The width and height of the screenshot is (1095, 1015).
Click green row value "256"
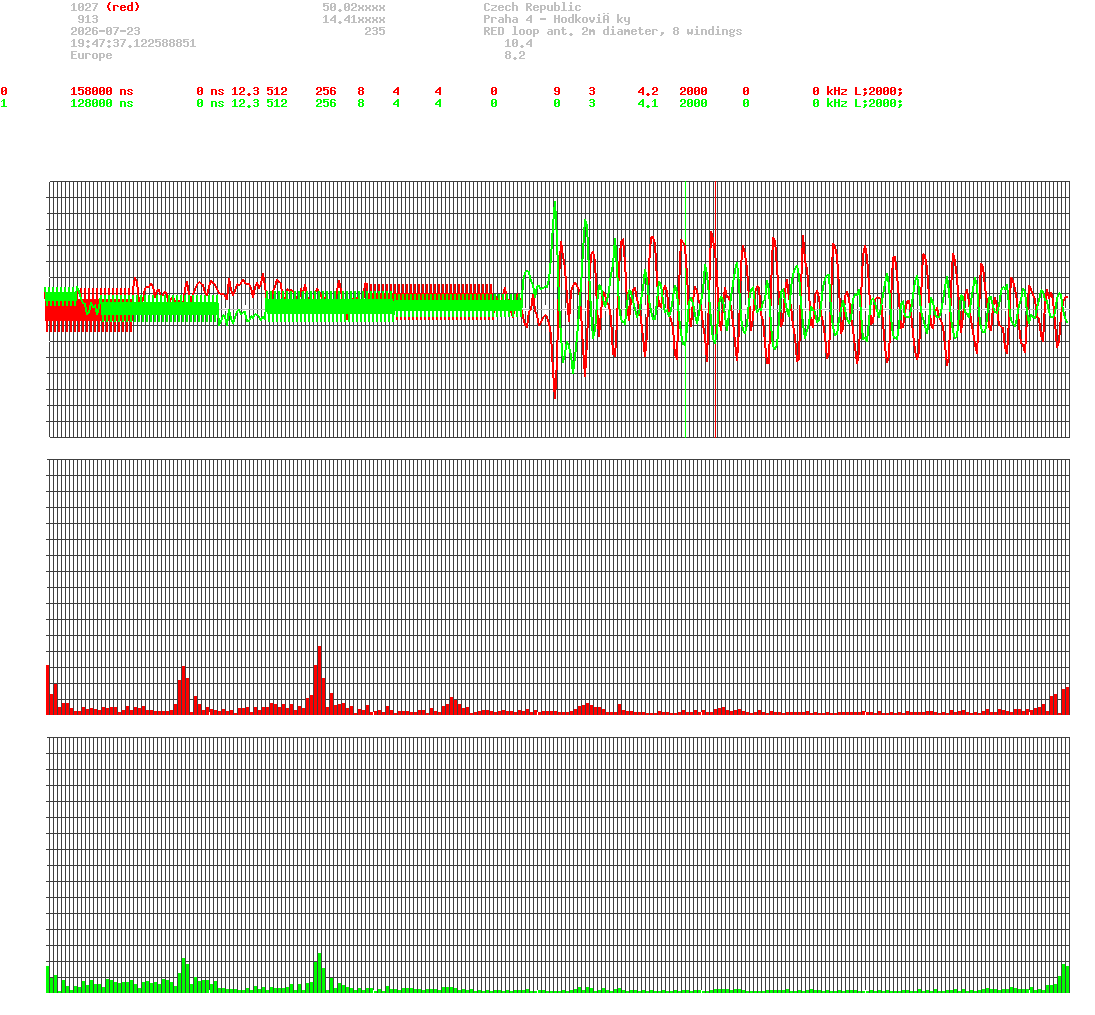[325, 103]
